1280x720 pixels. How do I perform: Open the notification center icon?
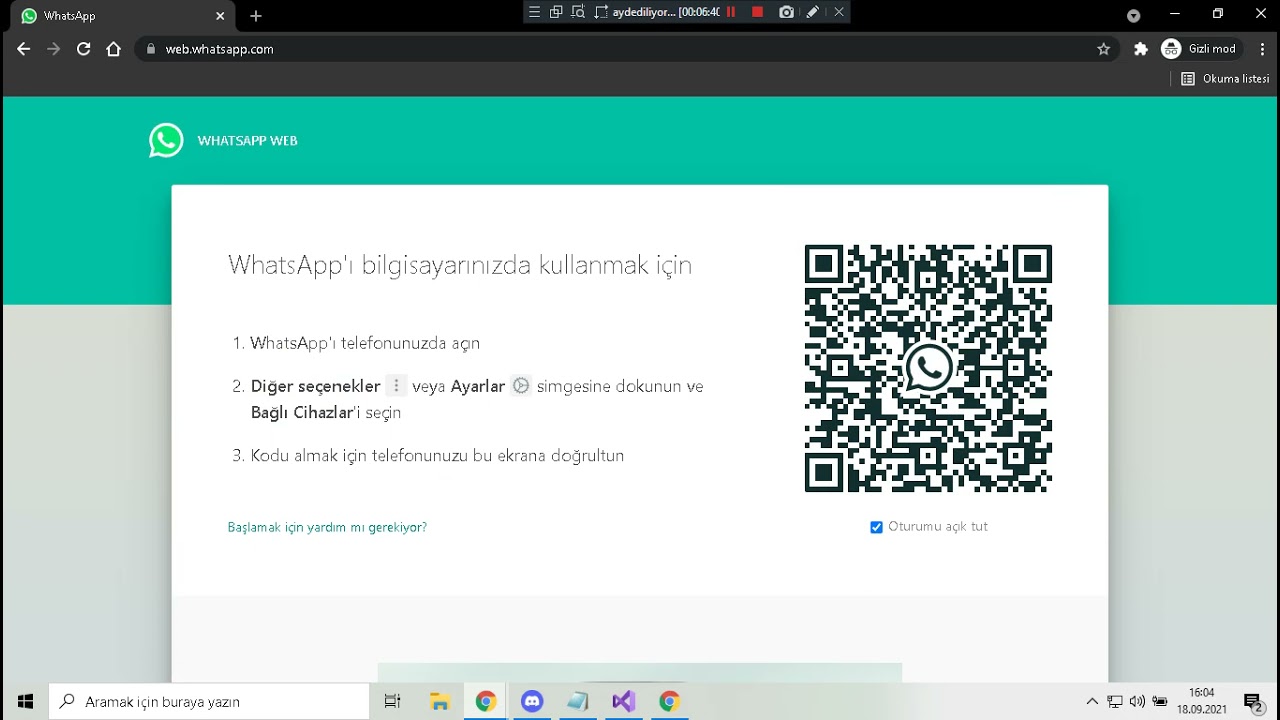coord(1252,701)
